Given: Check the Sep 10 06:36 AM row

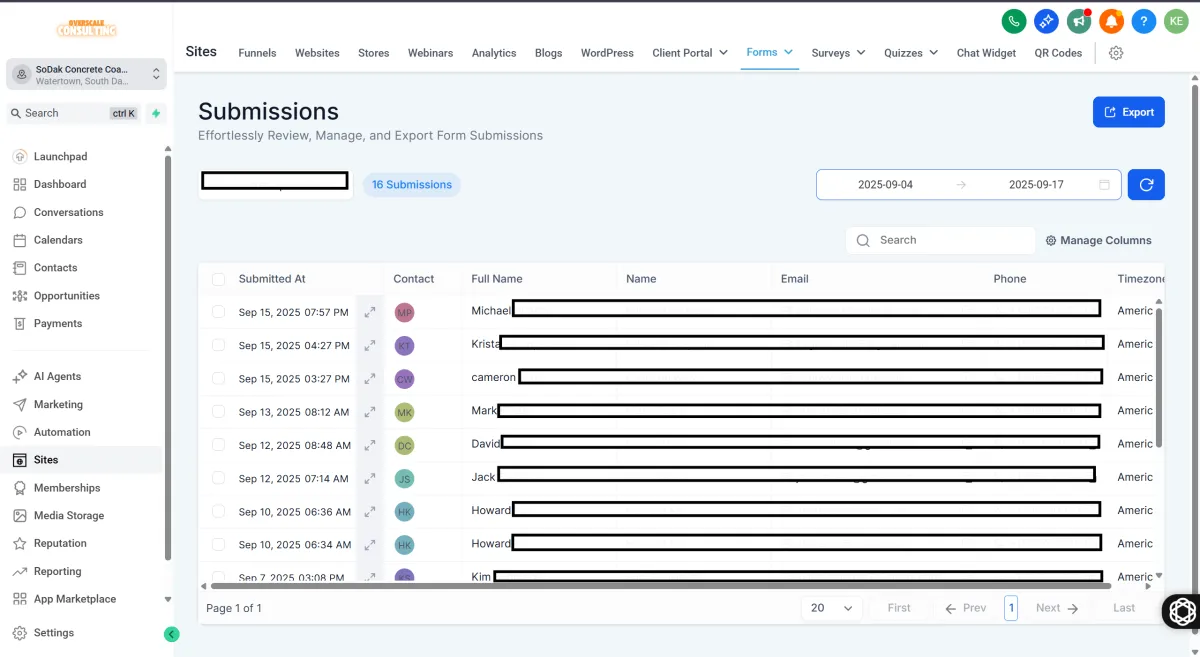Looking at the screenshot, I should 218,511.
